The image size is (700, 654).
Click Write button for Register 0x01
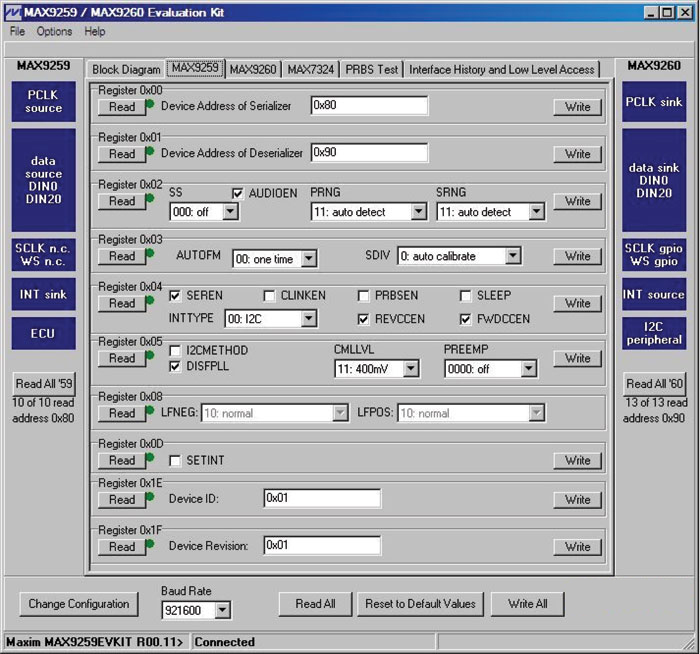[x=578, y=154]
